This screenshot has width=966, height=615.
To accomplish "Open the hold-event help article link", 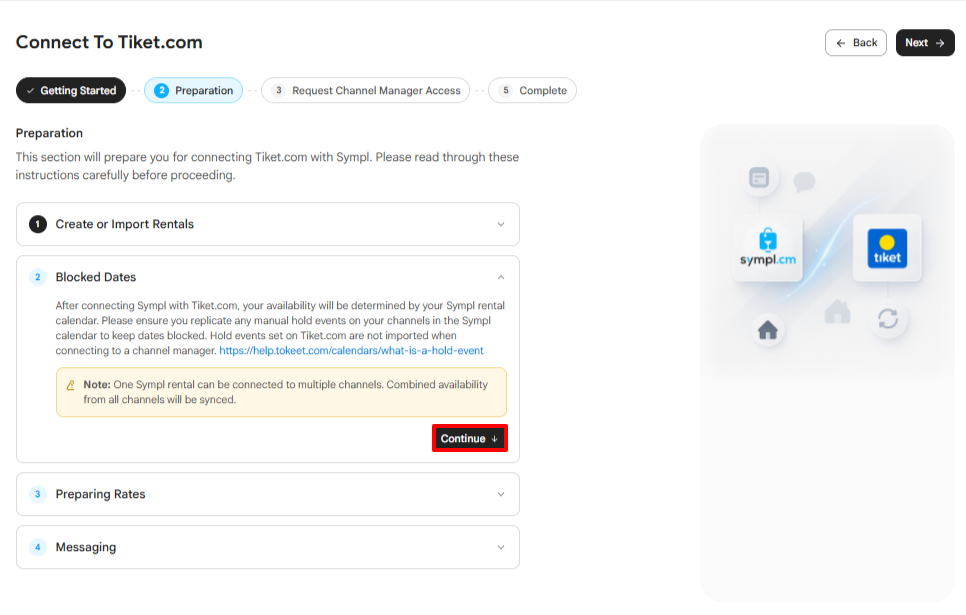I will 351,351.
